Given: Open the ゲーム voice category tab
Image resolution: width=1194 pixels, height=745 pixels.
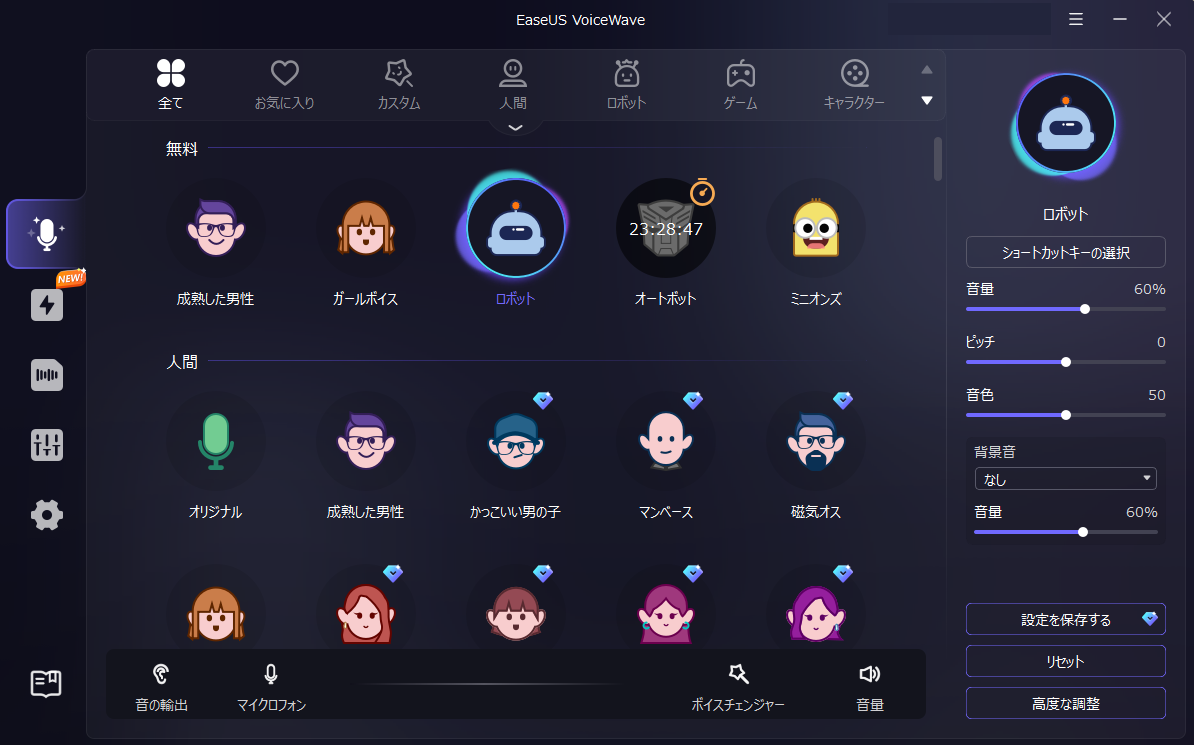Looking at the screenshot, I should coord(740,83).
